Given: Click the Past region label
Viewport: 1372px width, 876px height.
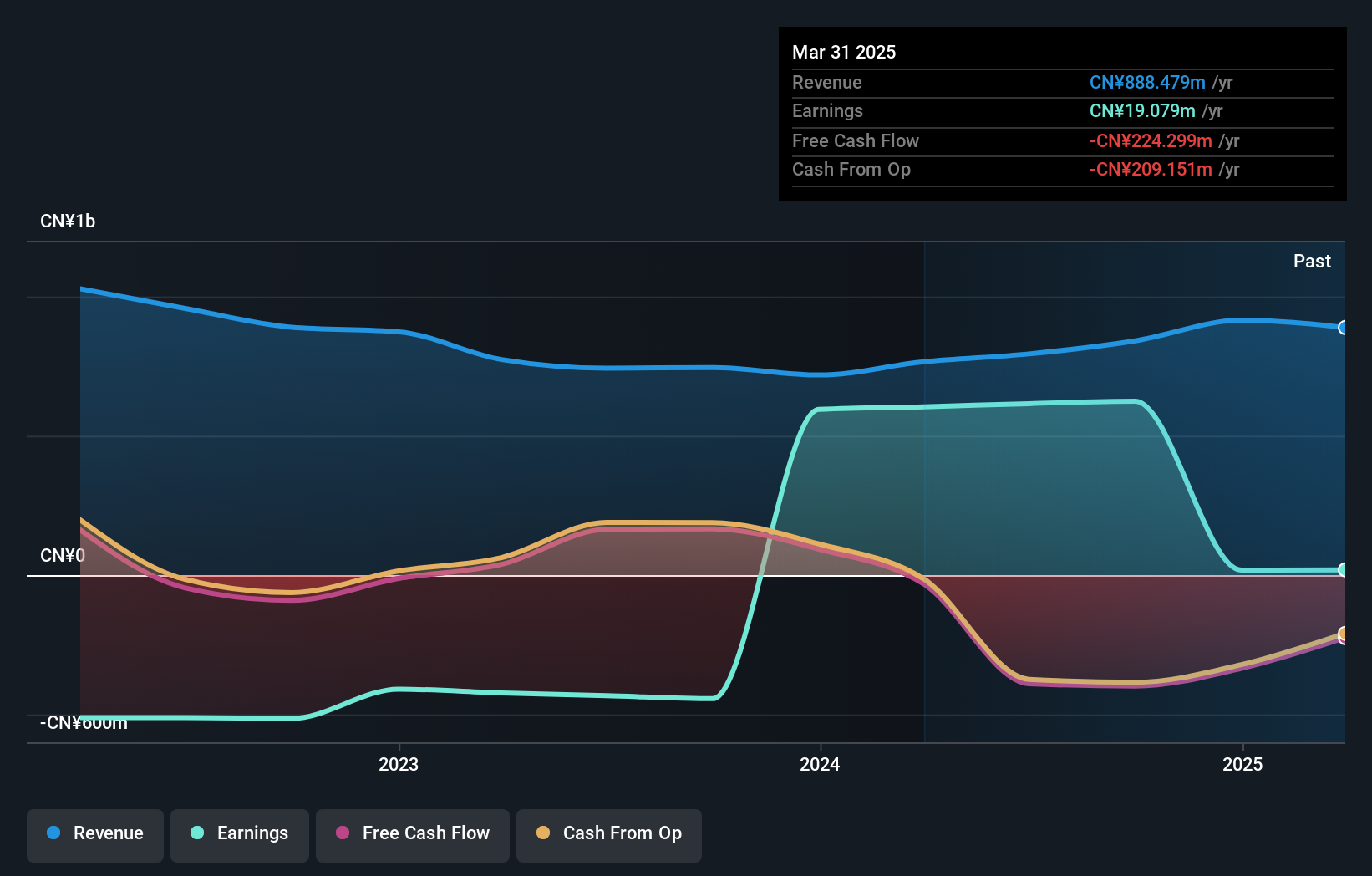Looking at the screenshot, I should coord(1312,261).
